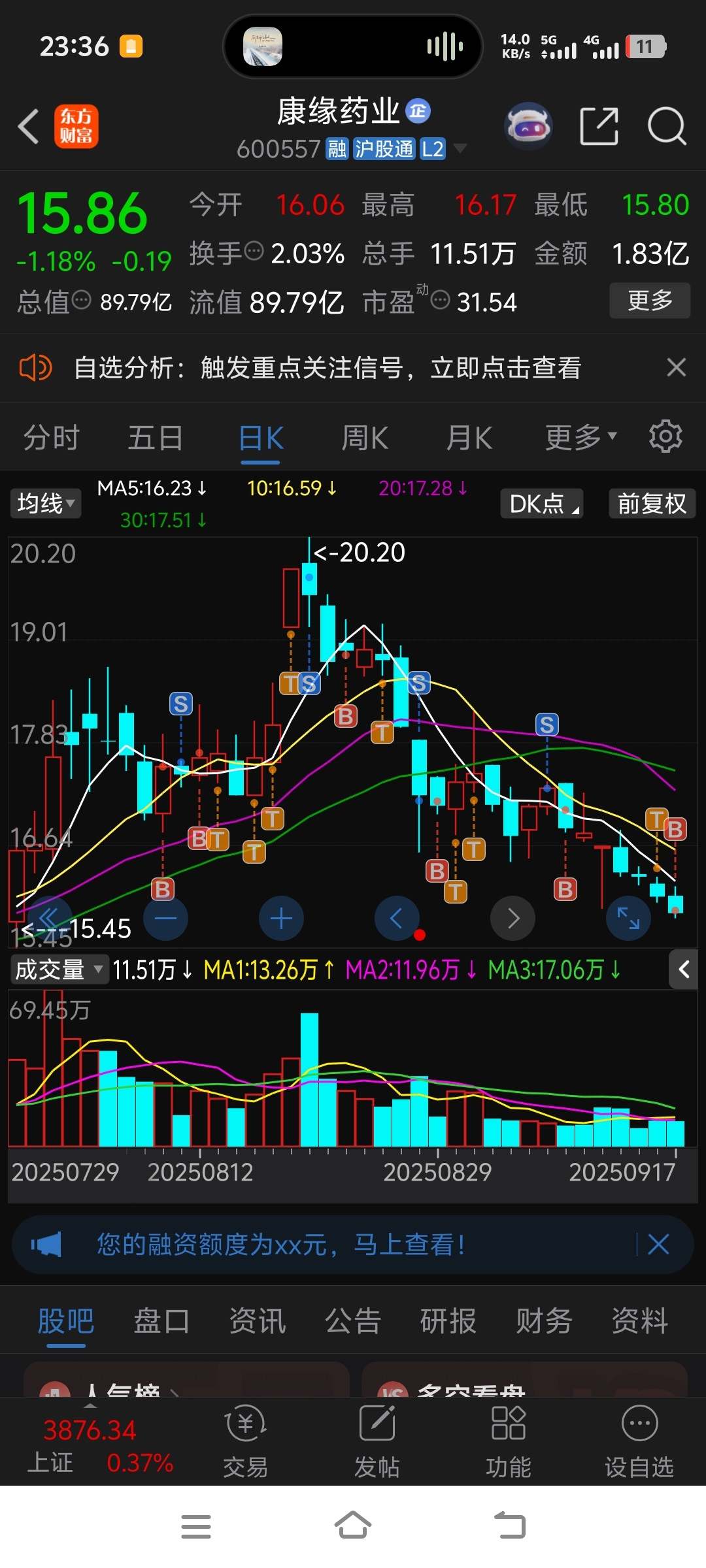Tap the 融 margin badge
Screen dimensions: 706x1568
(x=337, y=149)
